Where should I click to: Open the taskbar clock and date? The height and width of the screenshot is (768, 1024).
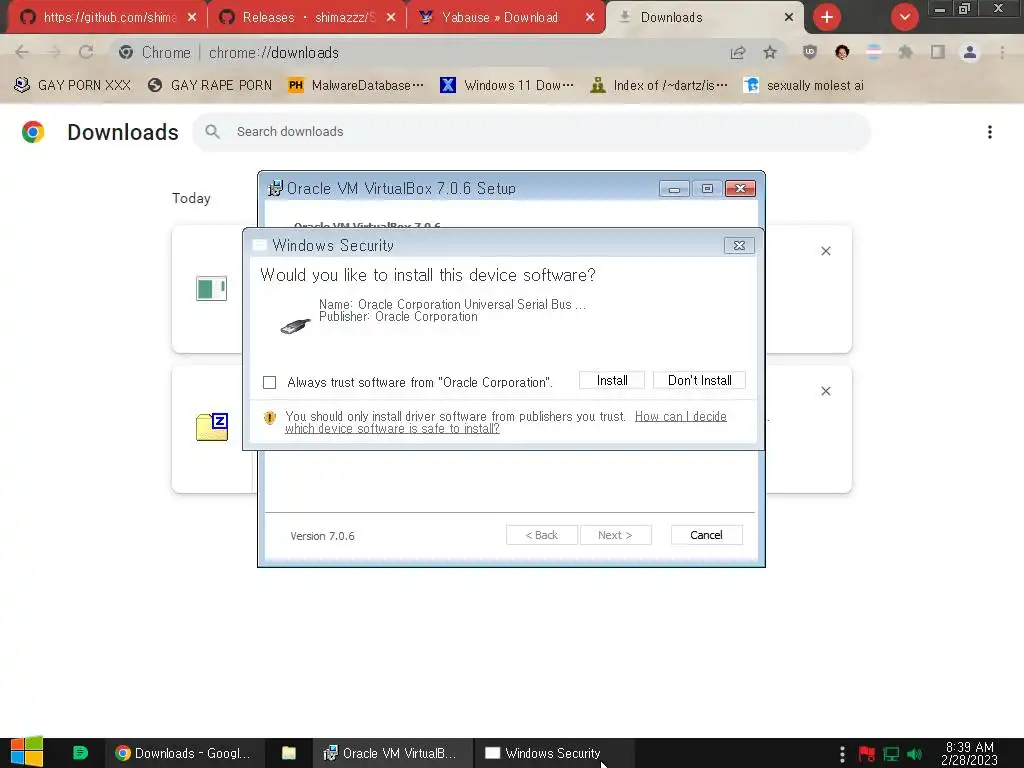point(969,753)
